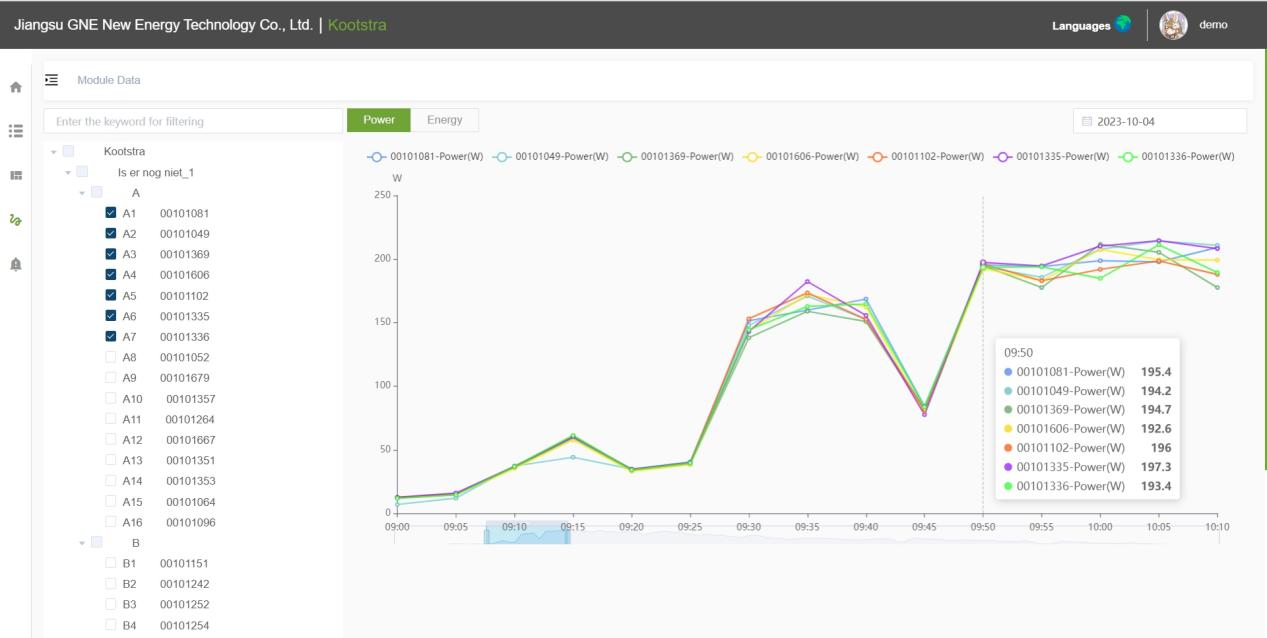Open the alarm bell sidebar icon
Viewport: 1267px width, 638px height.
coord(15,264)
